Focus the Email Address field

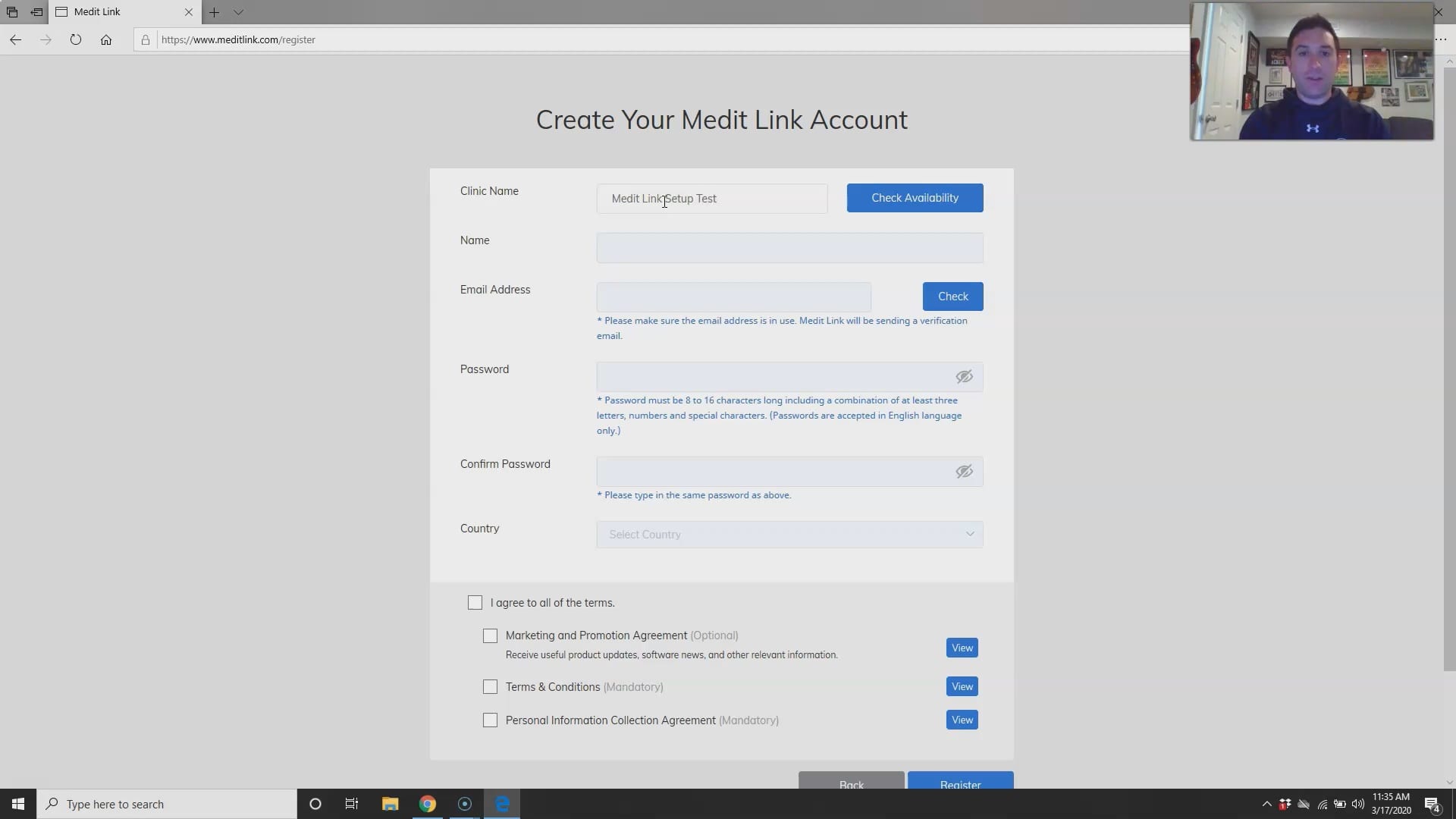coord(733,297)
